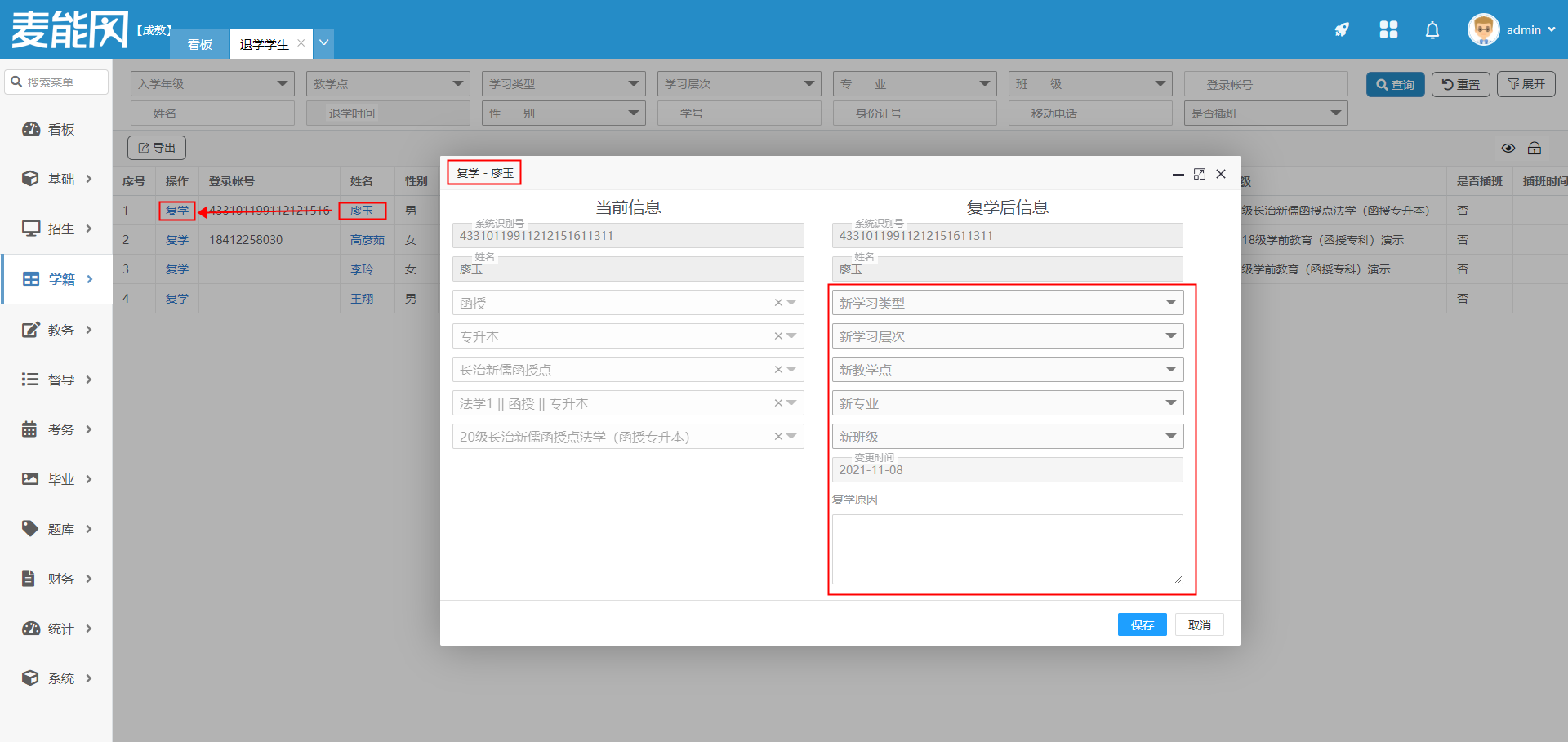Switch to the 看板 tab
Image resolution: width=1568 pixels, height=742 pixels.
point(199,44)
